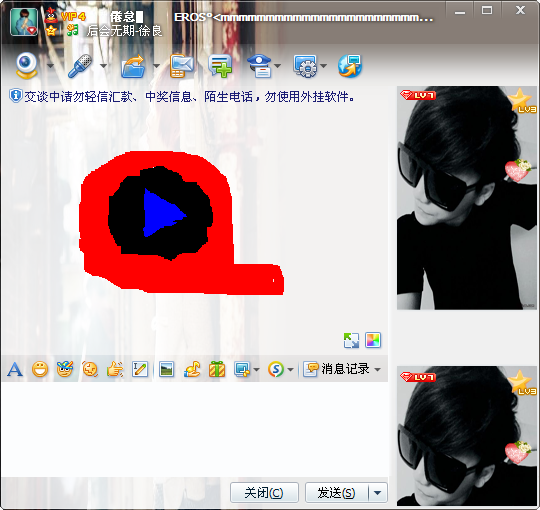Open the send file folder icon
The width and height of the screenshot is (540, 510).
coord(133,66)
